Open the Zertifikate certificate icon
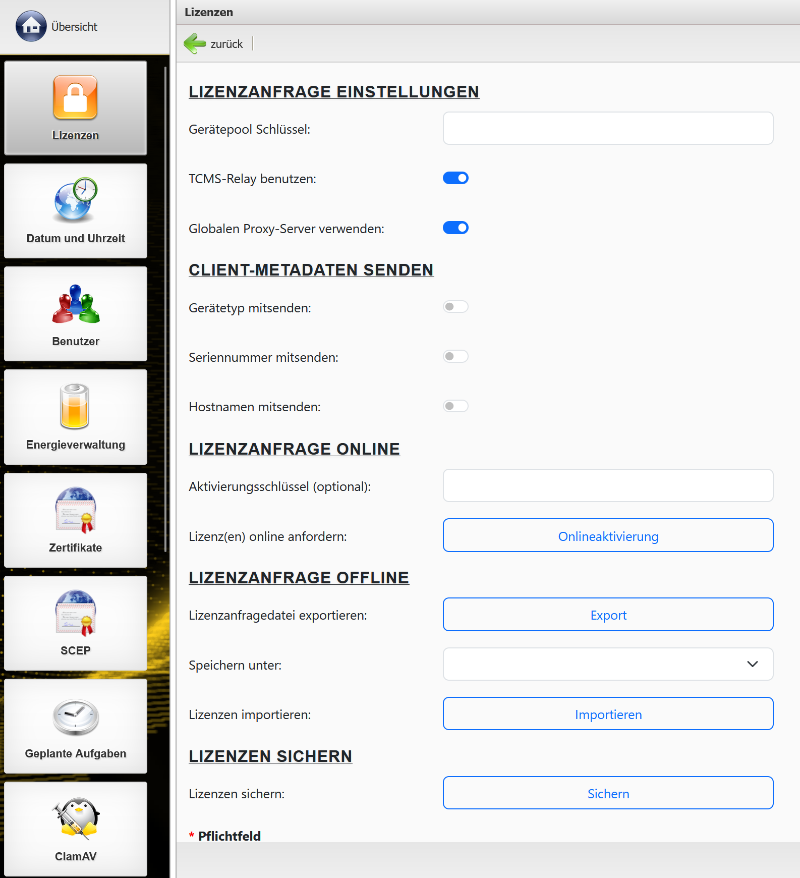 point(75,510)
